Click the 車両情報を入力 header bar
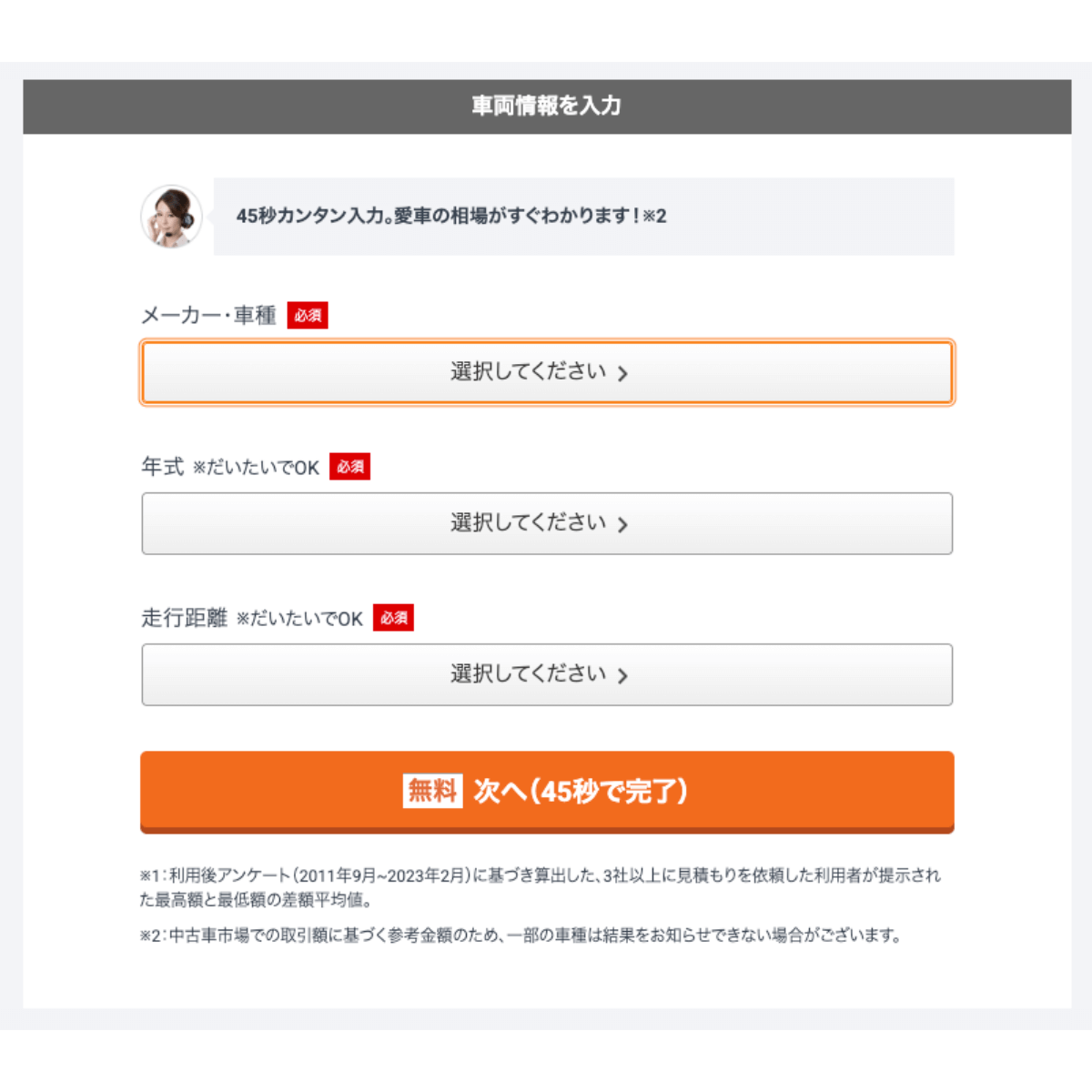The width and height of the screenshot is (1092, 1092). coord(546,106)
